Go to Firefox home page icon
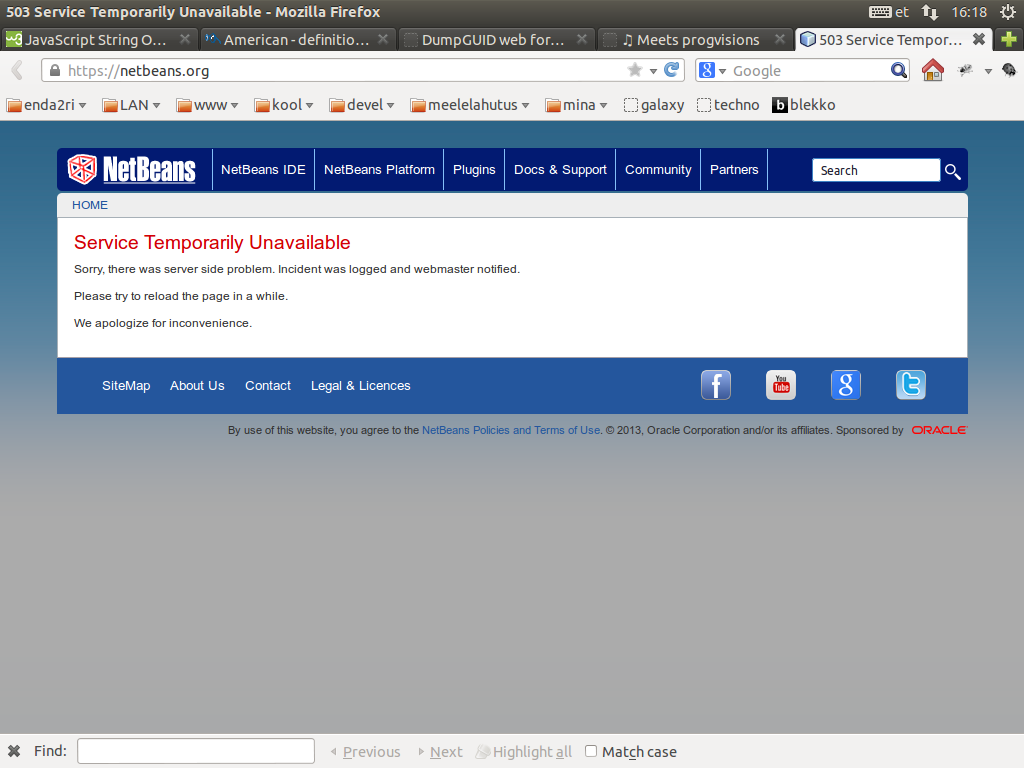 (933, 70)
